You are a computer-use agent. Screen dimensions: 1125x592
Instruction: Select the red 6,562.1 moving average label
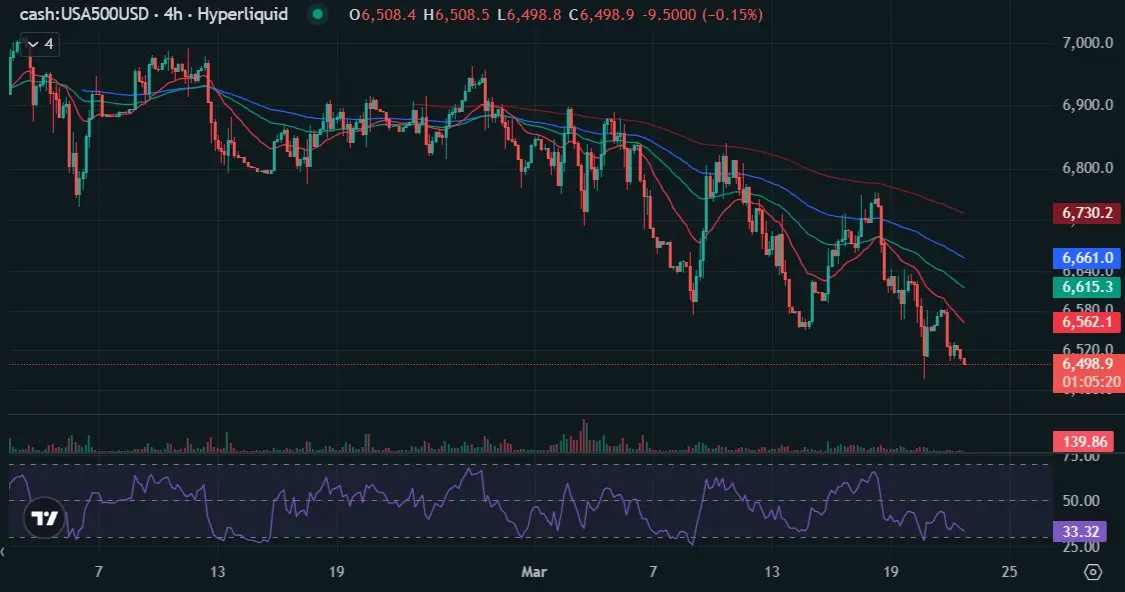point(1087,321)
